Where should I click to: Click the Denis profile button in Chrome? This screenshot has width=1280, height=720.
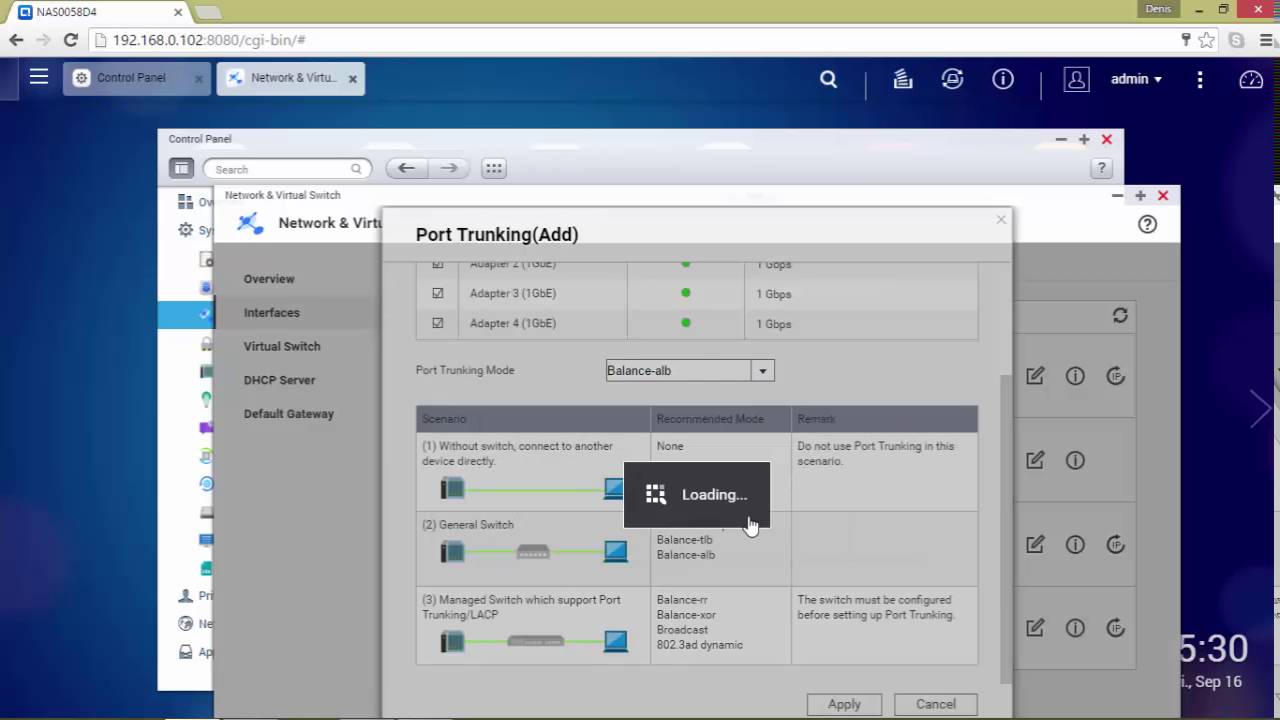tap(1158, 9)
